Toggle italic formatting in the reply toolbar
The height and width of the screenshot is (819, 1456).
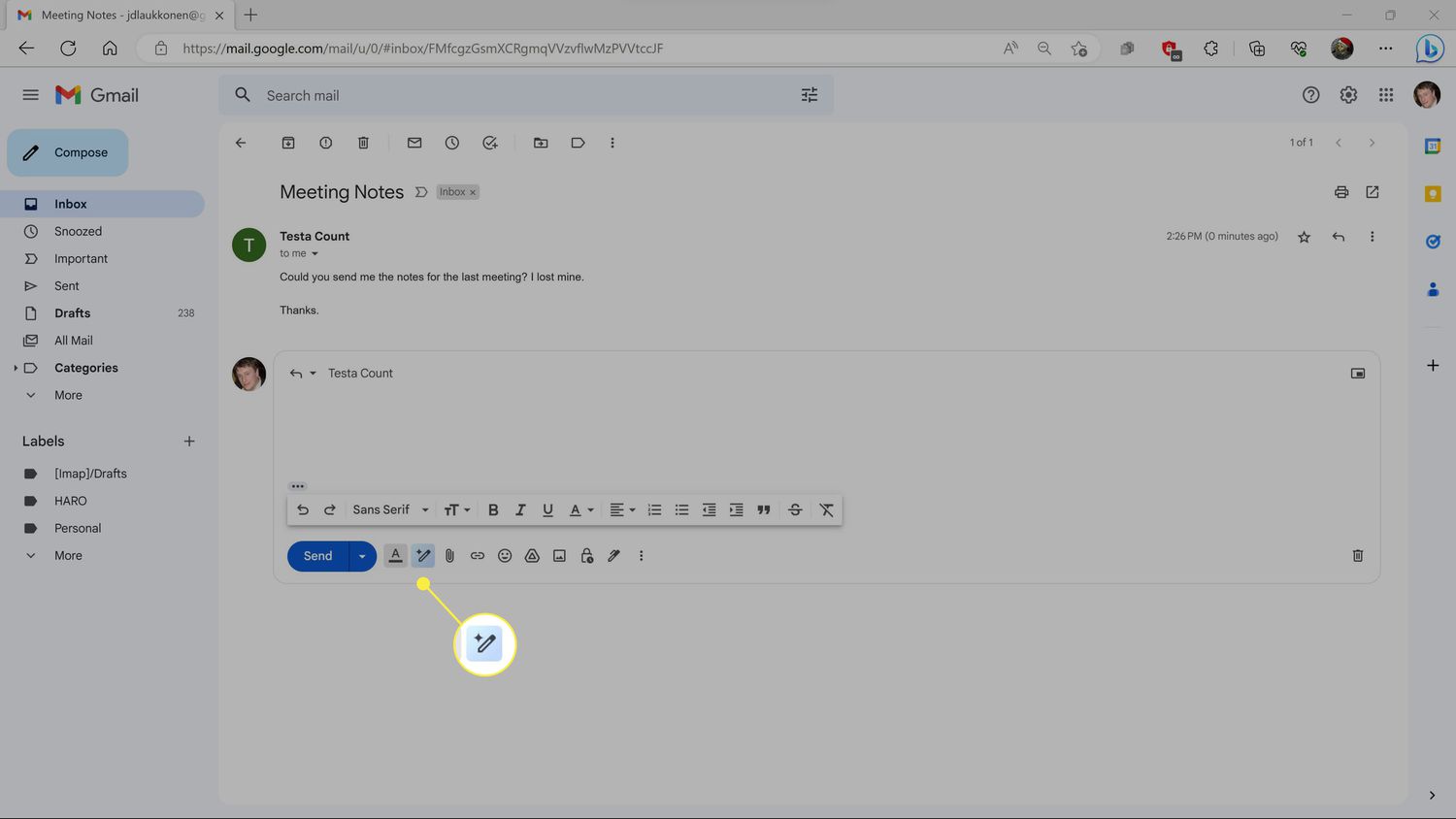pos(520,510)
